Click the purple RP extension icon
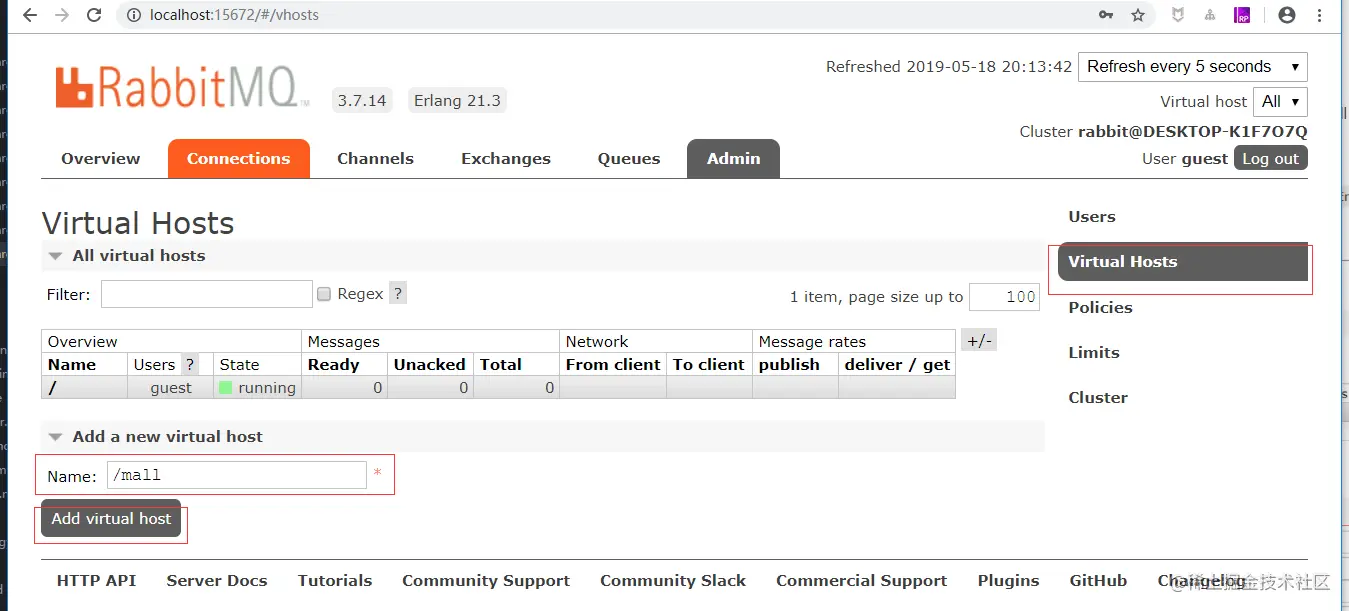The height and width of the screenshot is (611, 1349). click(1242, 15)
